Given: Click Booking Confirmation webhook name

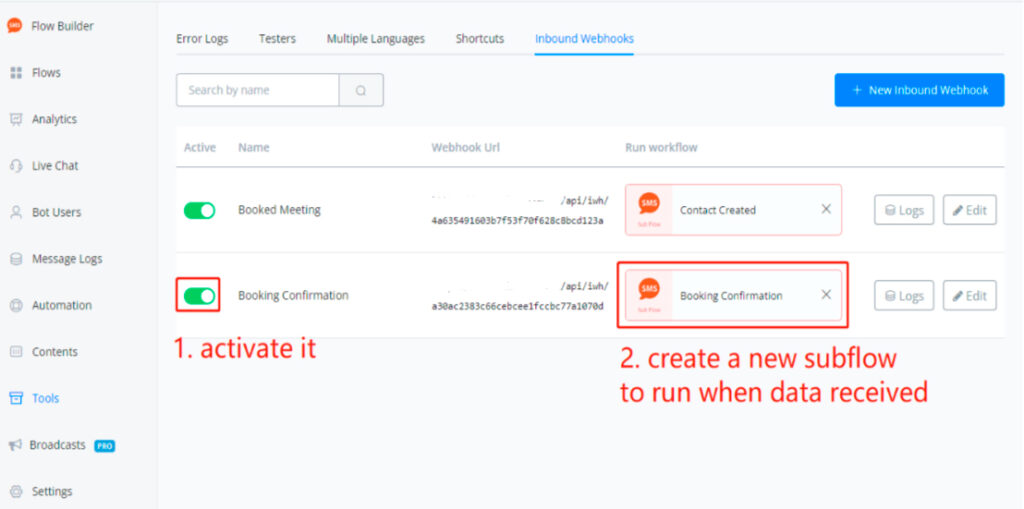Looking at the screenshot, I should [x=293, y=295].
